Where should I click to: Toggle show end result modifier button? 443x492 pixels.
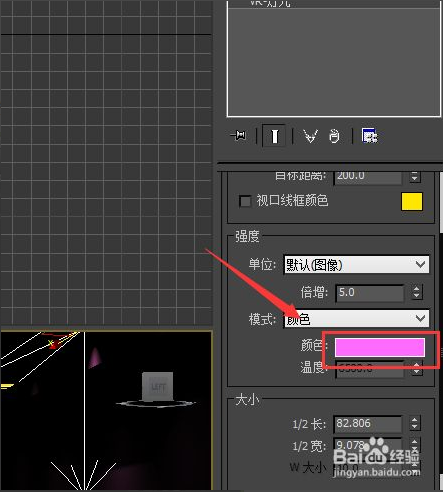click(x=274, y=136)
